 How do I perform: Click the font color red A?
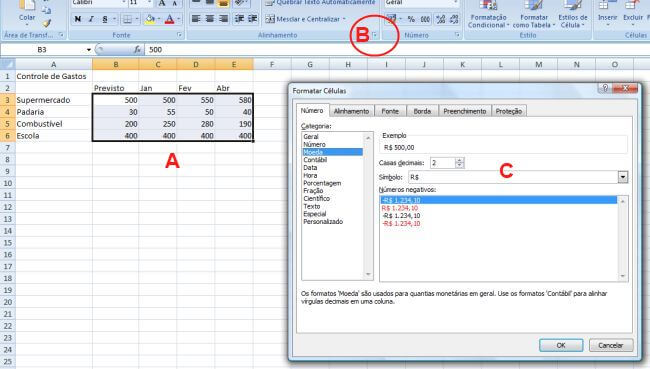[169, 19]
